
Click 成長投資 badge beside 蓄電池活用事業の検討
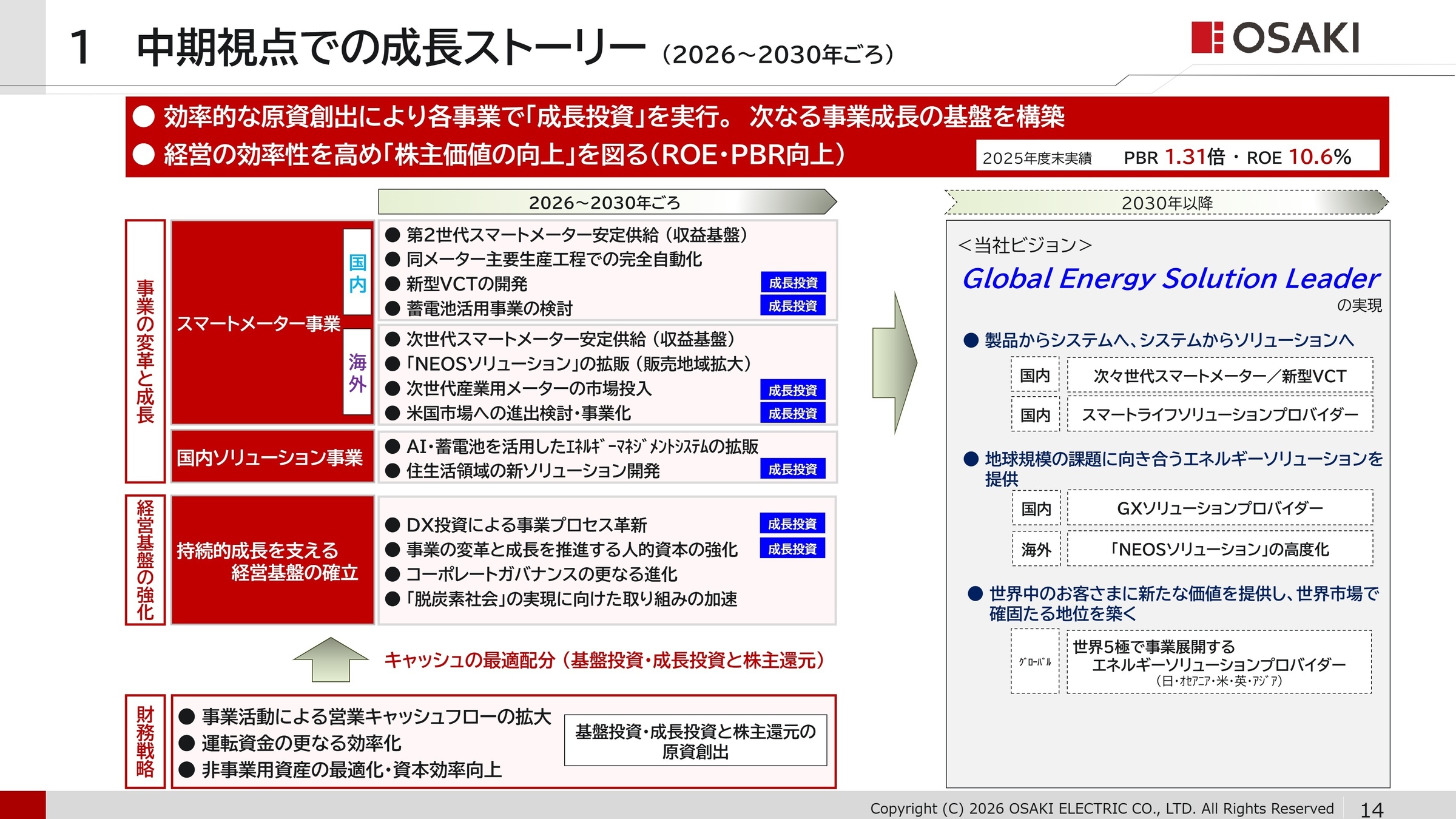click(793, 306)
